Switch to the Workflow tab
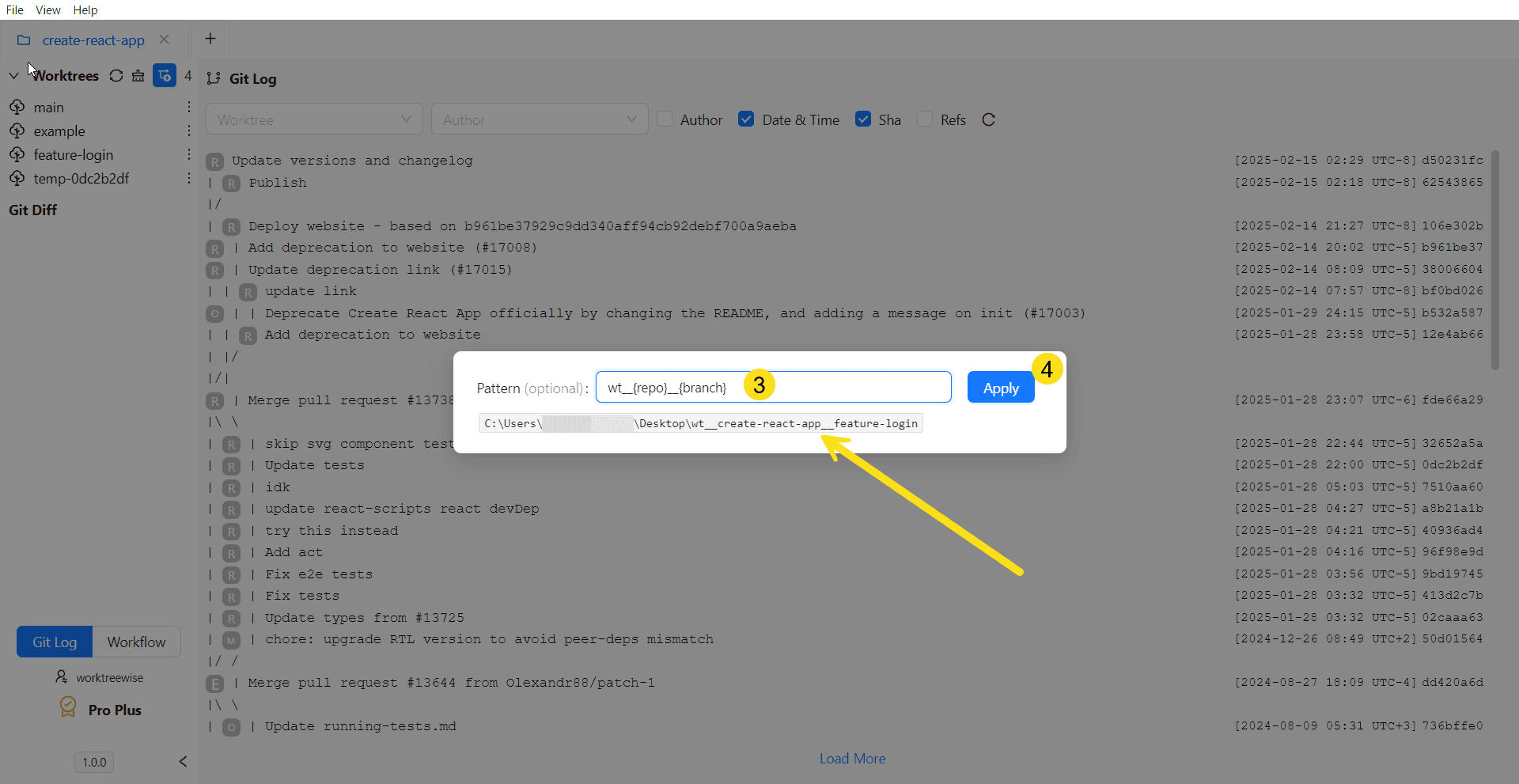 136,642
